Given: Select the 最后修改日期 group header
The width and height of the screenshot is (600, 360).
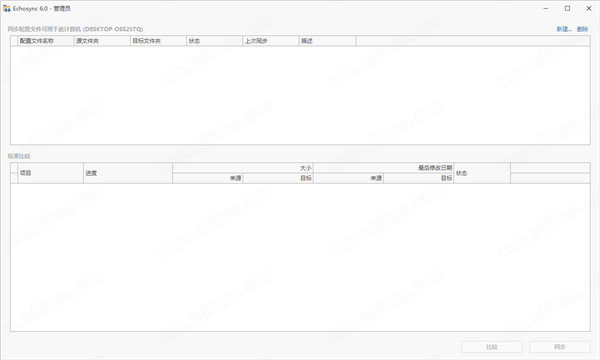Looking at the screenshot, I should click(x=383, y=168).
